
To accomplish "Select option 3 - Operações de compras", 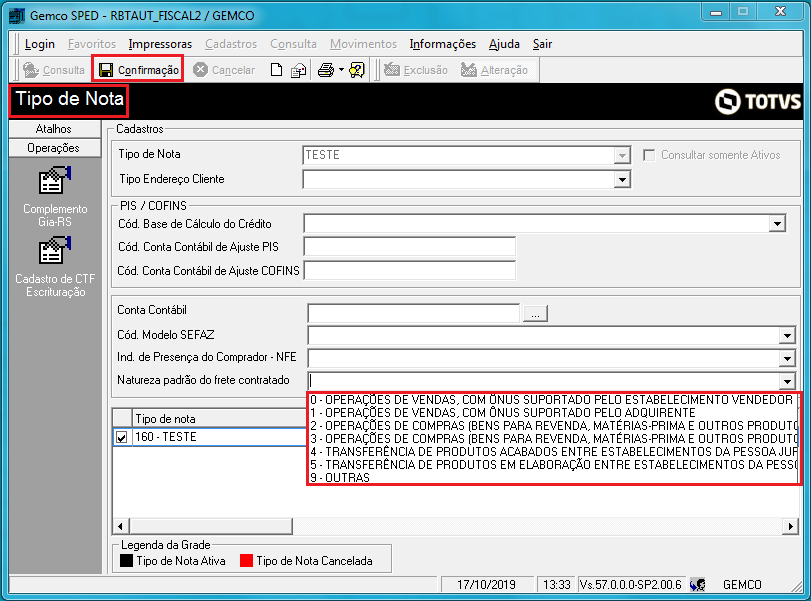I will (553, 439).
